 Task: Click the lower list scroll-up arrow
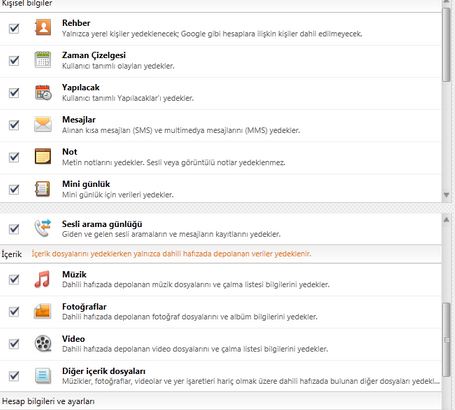446,220
